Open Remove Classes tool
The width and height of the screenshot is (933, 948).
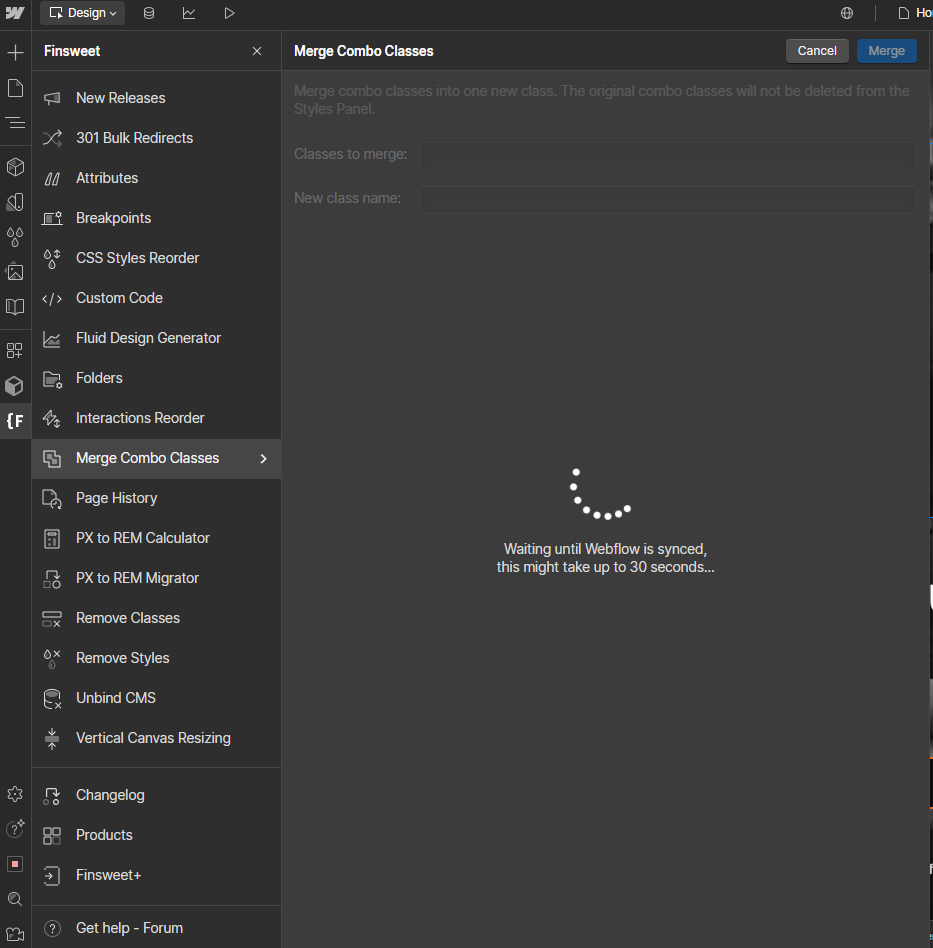156,618
